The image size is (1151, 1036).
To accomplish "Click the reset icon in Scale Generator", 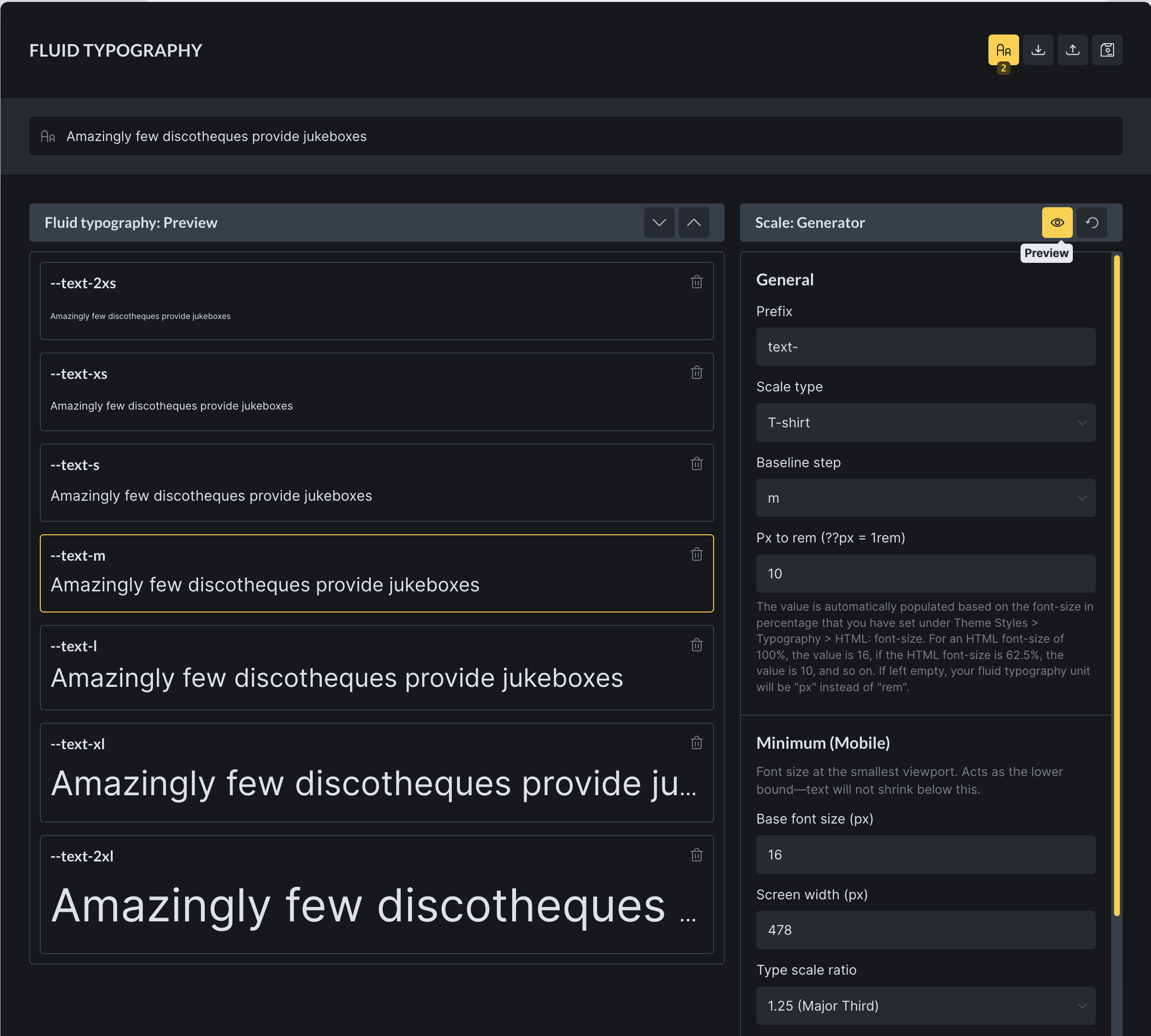I will click(1091, 223).
